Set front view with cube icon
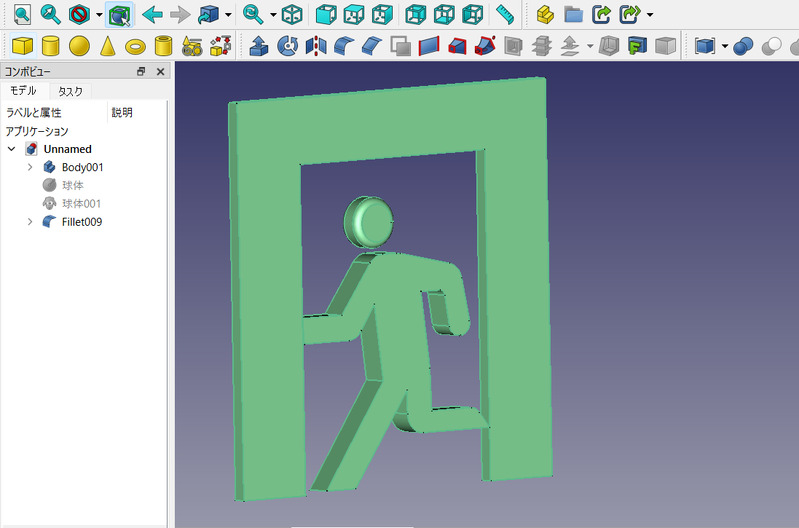Screen dimensions: 799x528 [326, 14]
